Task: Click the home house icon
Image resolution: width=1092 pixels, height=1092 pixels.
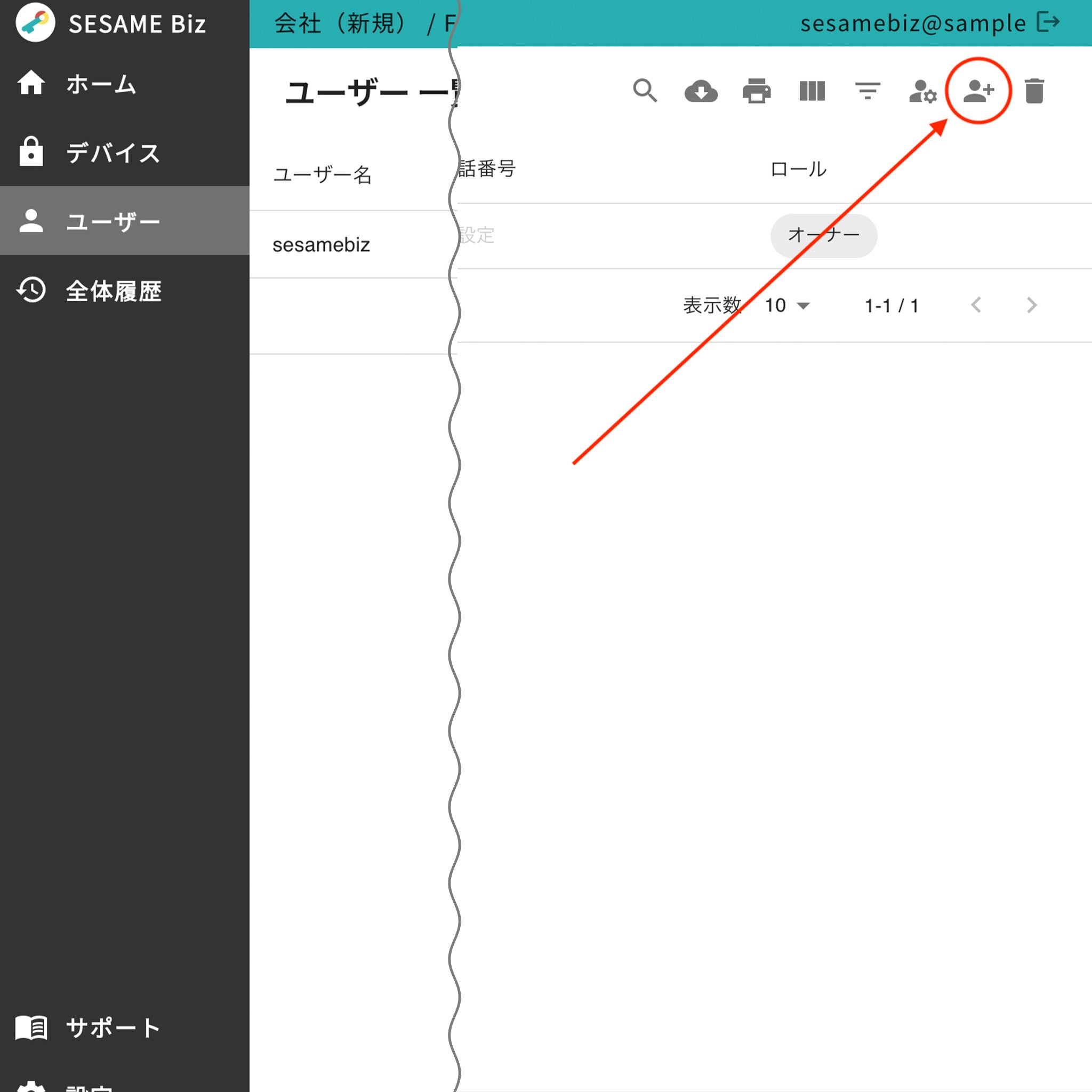Action: pyautogui.click(x=31, y=83)
